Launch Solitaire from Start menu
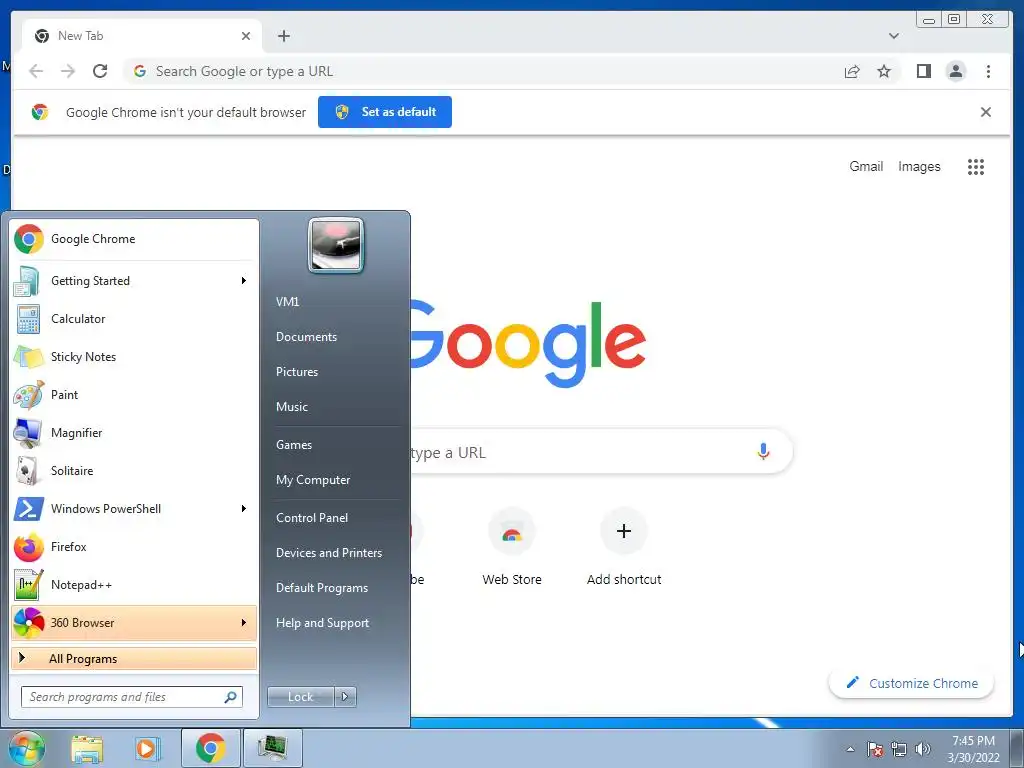The image size is (1024, 768). (134, 471)
